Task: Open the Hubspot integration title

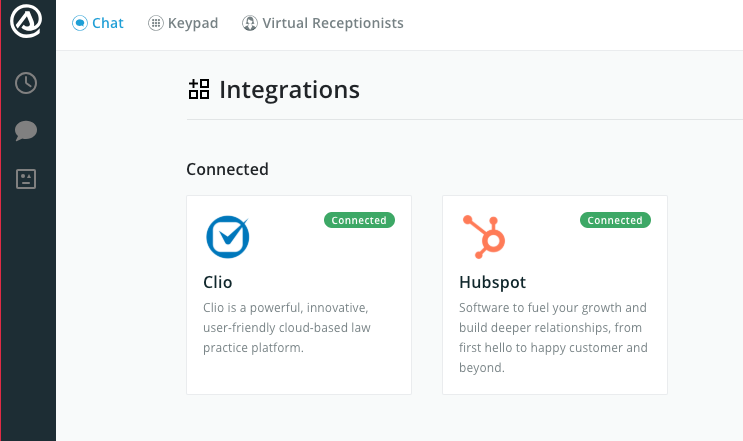Action: [x=492, y=282]
